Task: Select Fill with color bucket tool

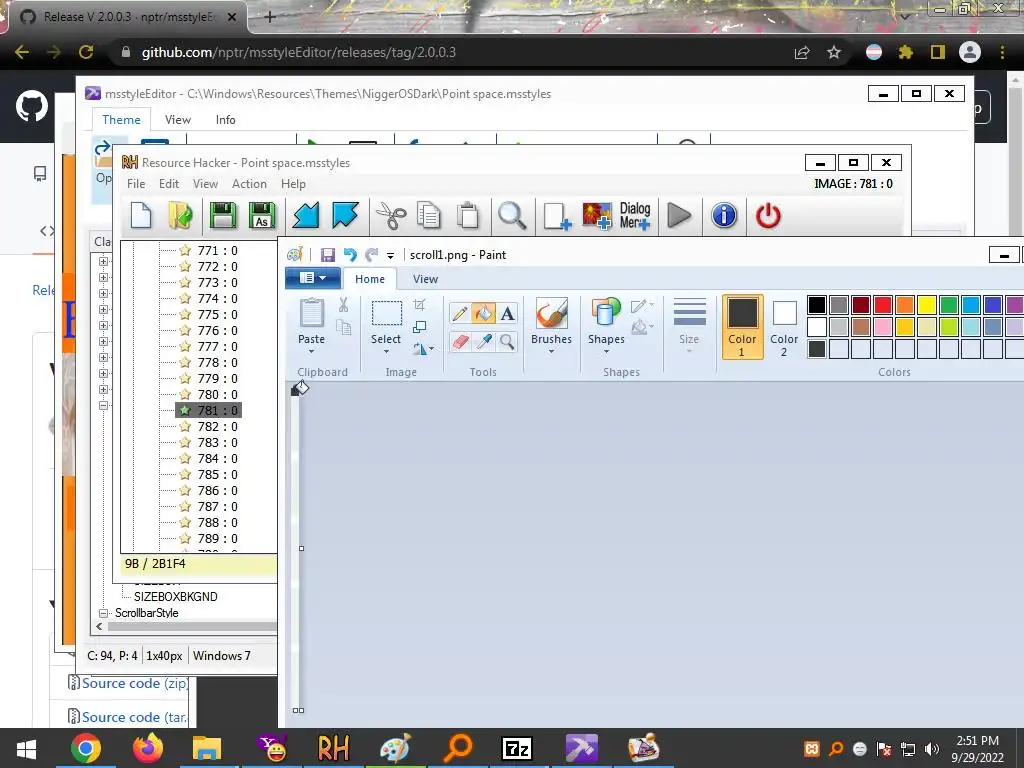Action: click(484, 313)
